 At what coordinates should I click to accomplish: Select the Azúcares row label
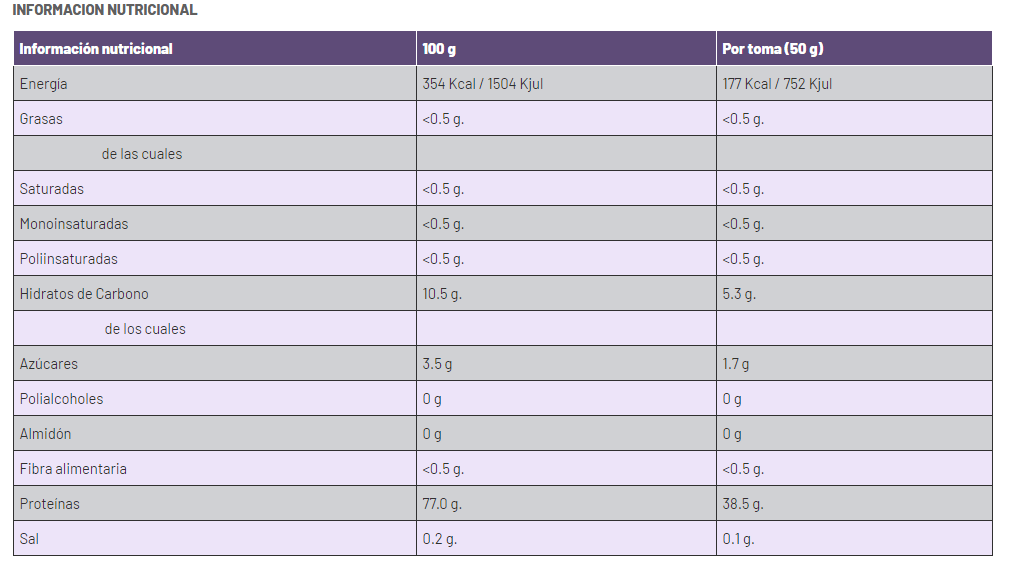[49, 364]
